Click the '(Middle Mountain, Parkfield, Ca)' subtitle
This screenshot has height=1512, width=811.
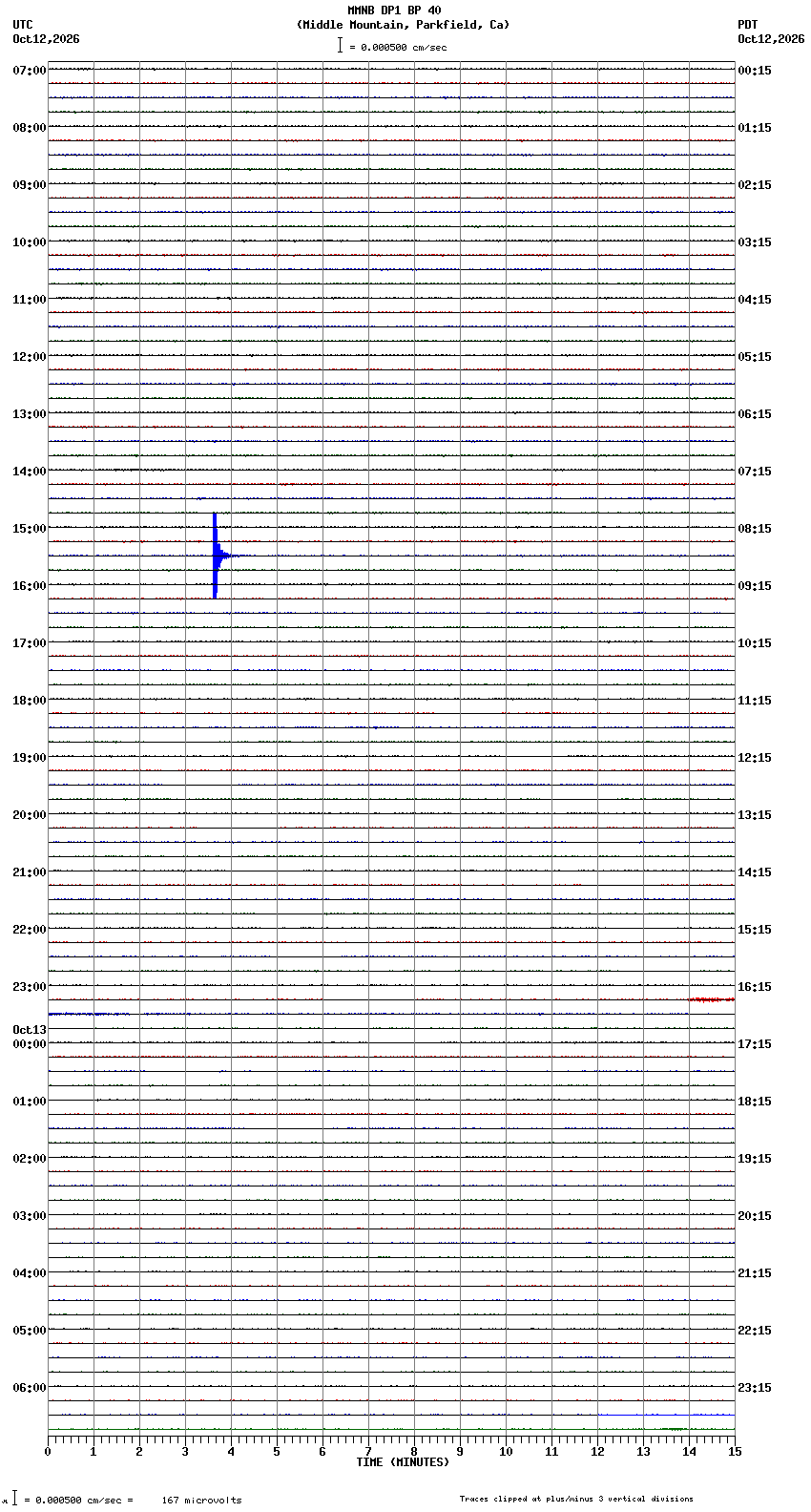click(403, 25)
